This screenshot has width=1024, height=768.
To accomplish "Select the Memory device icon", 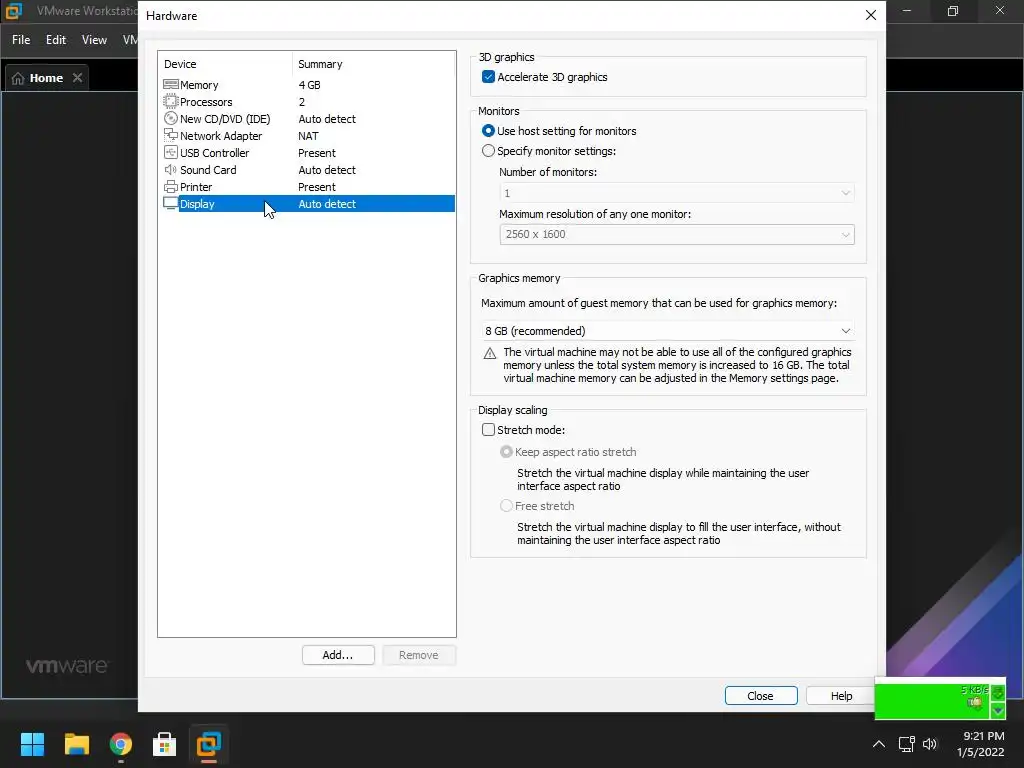I will pyautogui.click(x=170, y=84).
